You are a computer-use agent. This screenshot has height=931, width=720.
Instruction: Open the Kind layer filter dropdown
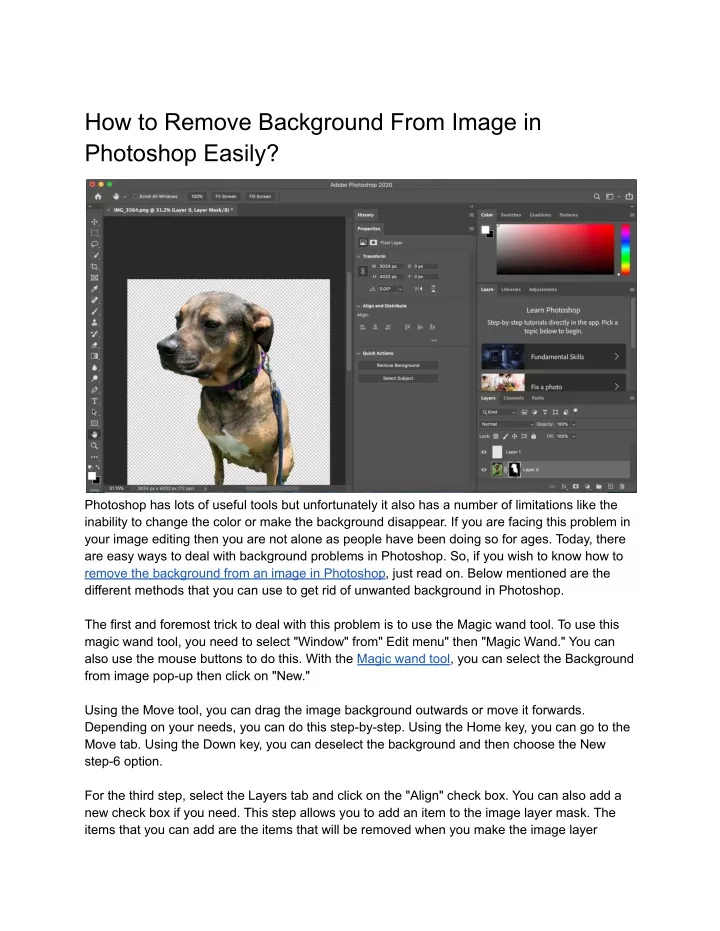(x=498, y=412)
